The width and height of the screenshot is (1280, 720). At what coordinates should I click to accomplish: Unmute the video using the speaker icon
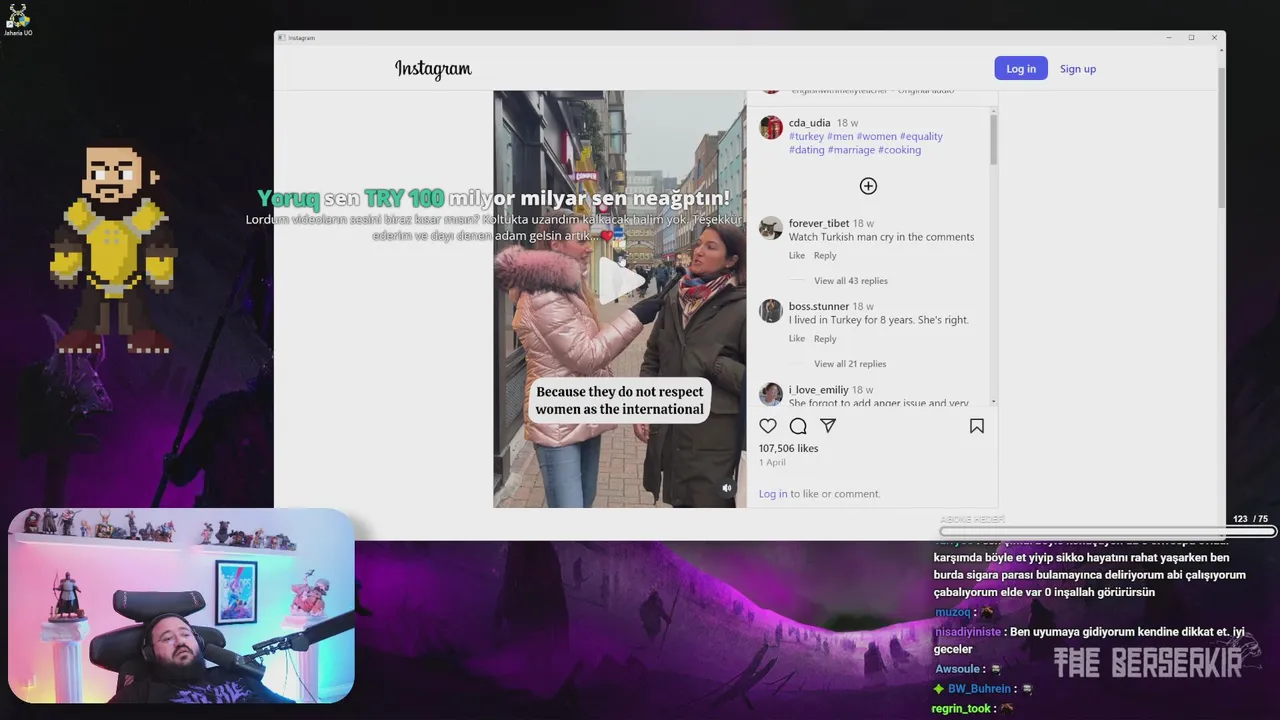pyautogui.click(x=727, y=488)
